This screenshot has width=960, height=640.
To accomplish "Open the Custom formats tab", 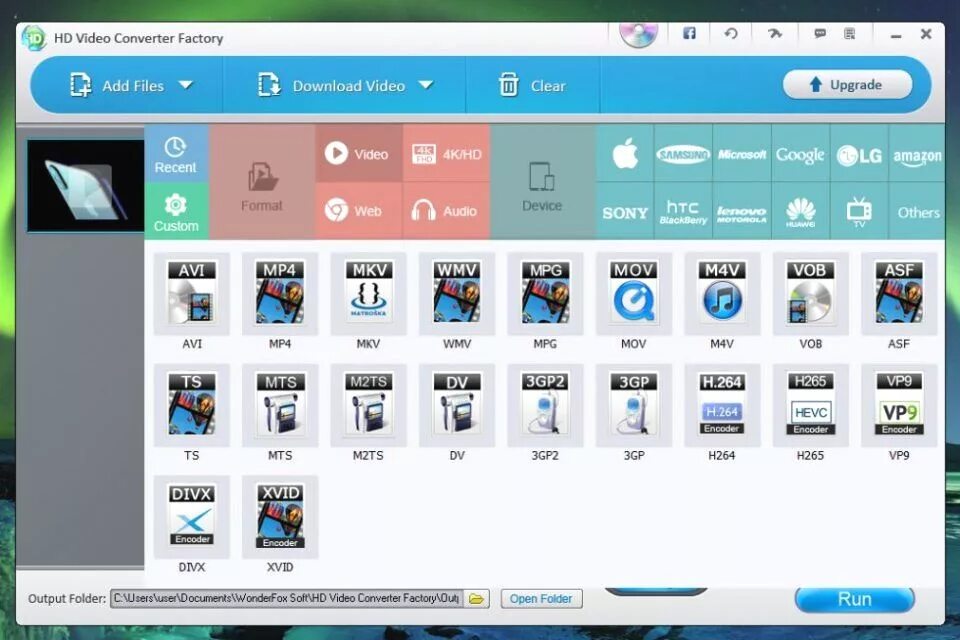I will tap(176, 211).
